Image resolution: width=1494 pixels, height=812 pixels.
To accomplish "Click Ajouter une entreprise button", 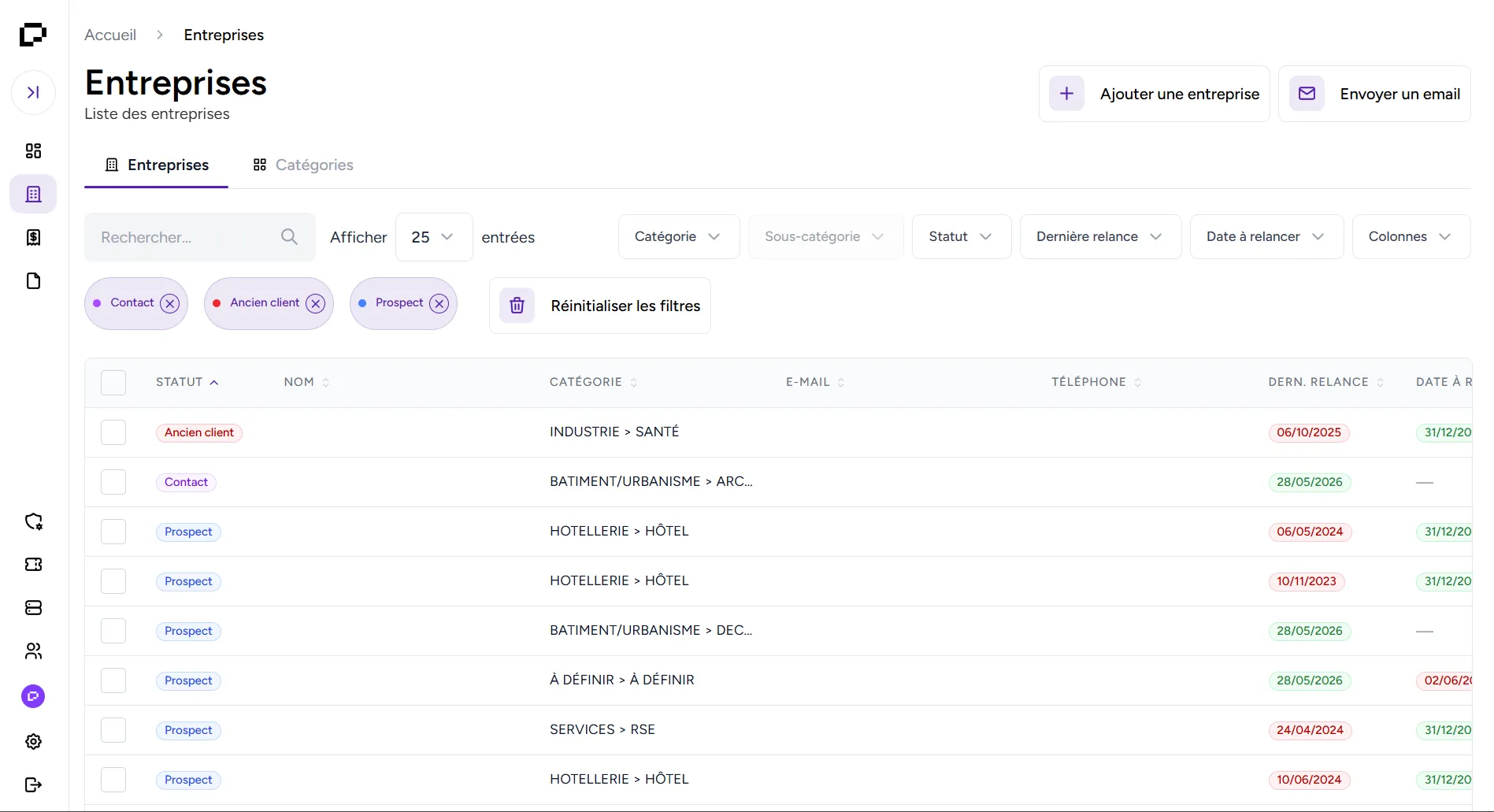I will pos(1154,94).
